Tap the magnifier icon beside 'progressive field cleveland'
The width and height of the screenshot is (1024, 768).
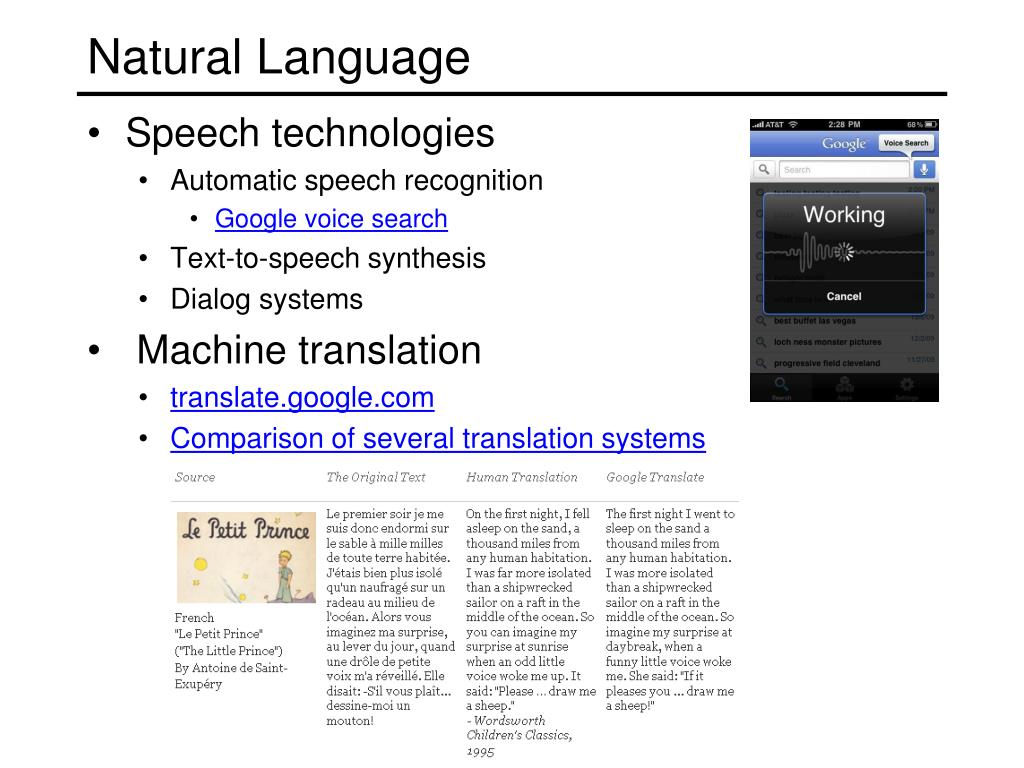[x=761, y=363]
